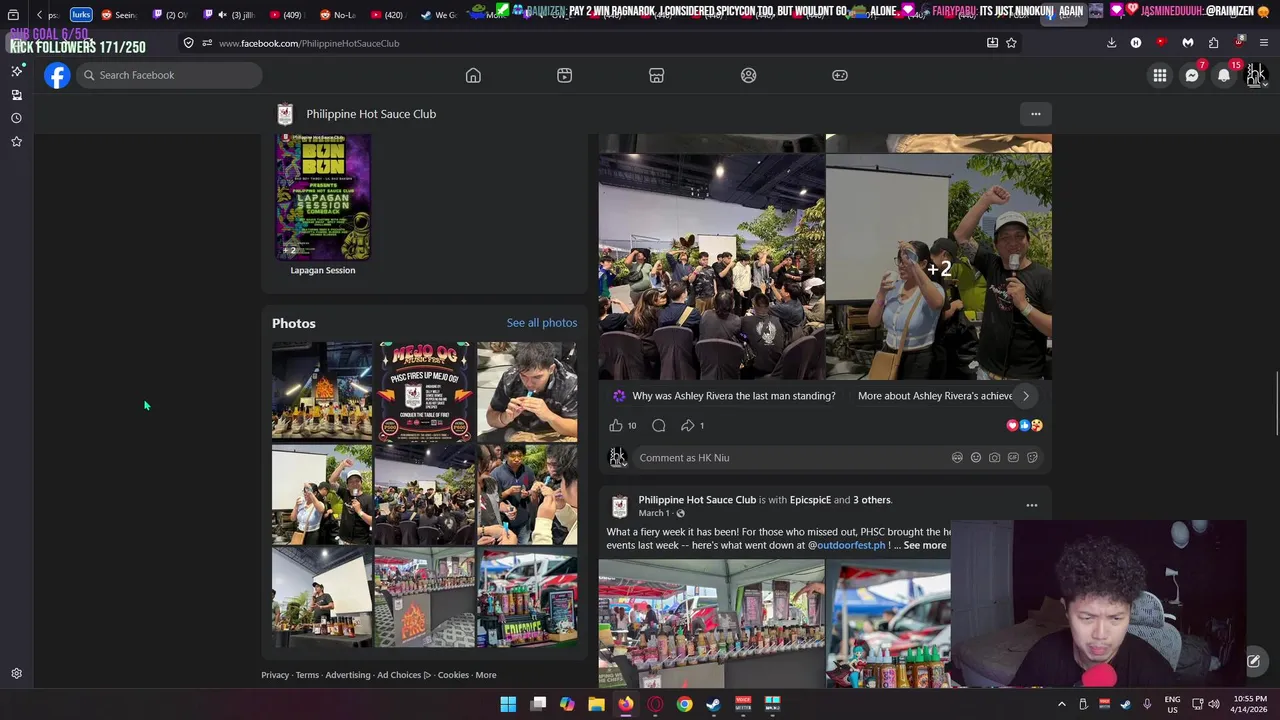Switch to the Seeing Reddit tab
Image resolution: width=1280 pixels, height=720 pixels.
(x=119, y=15)
